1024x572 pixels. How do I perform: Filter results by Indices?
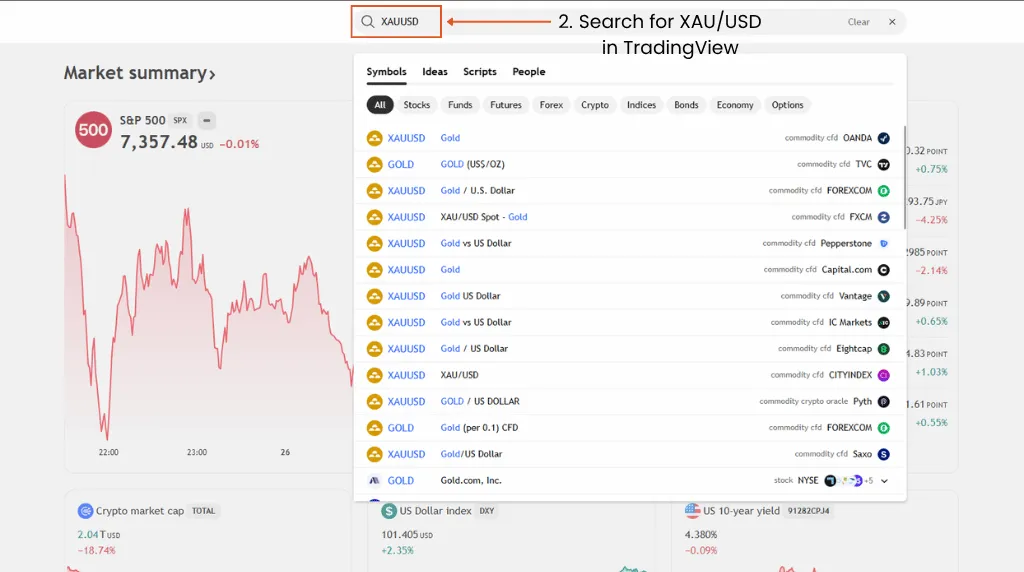[x=641, y=104]
